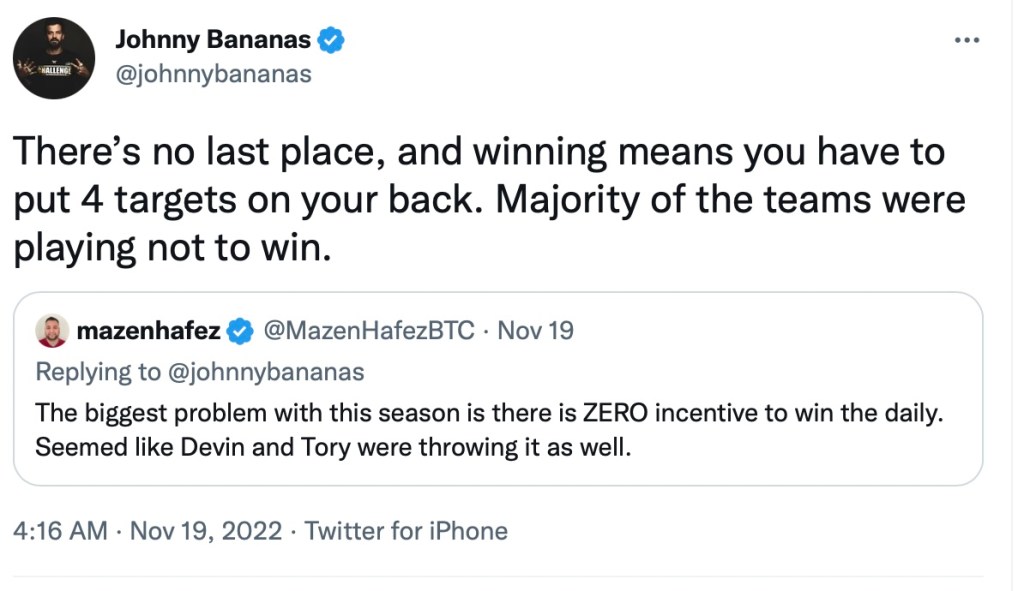Click verified badge beside Johnny Bananas
The image size is (1024, 591).
331,40
